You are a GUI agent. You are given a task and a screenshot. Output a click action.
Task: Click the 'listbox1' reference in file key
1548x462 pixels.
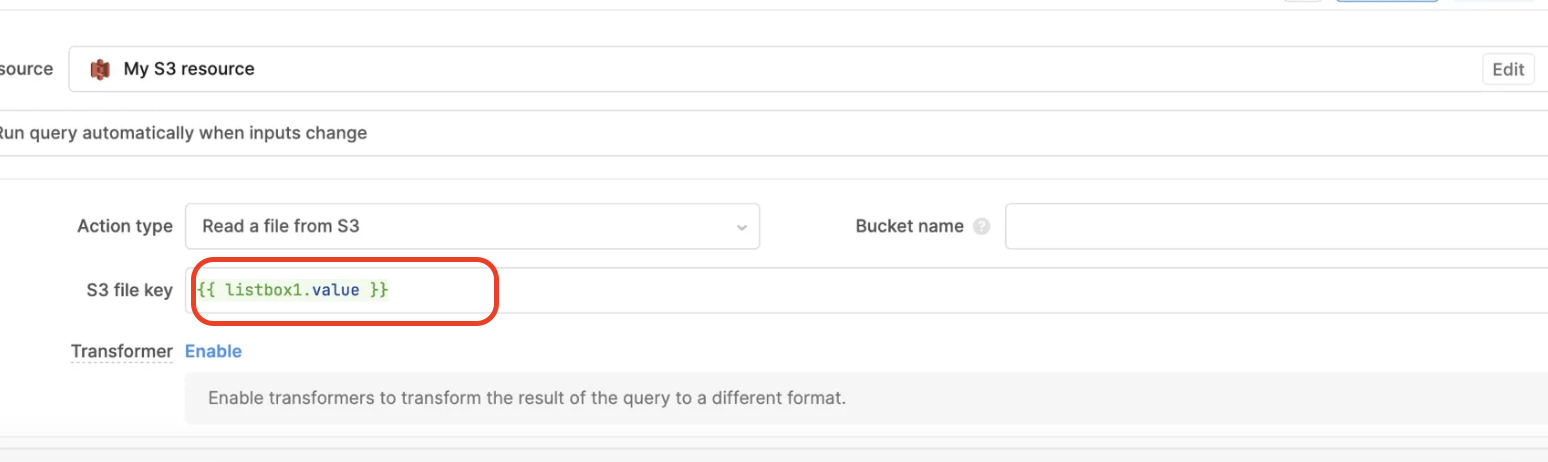coord(264,290)
